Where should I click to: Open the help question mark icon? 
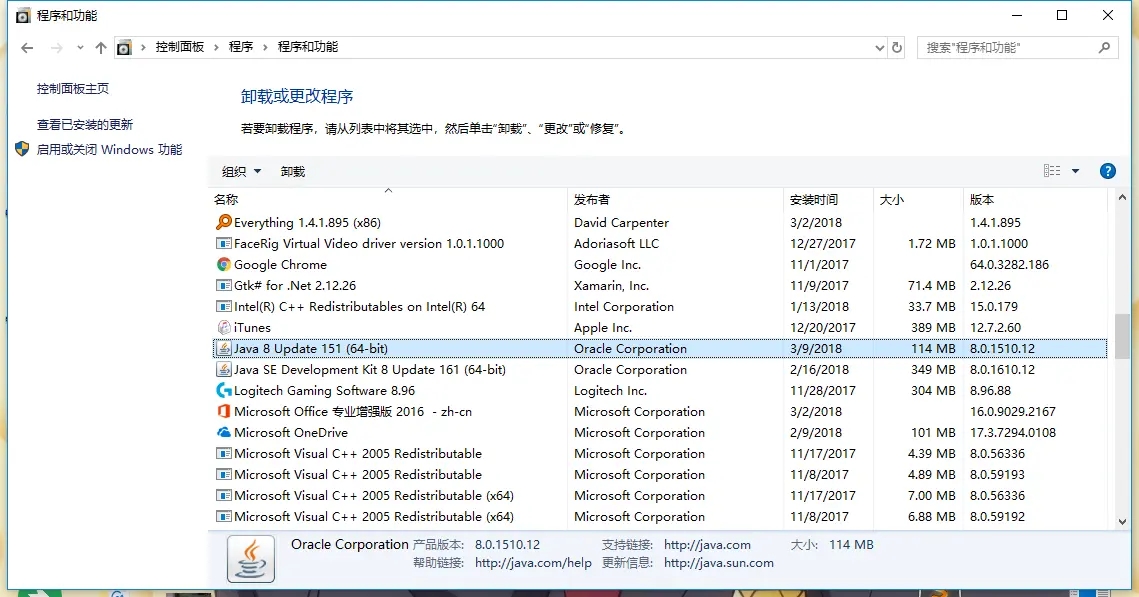(1107, 171)
